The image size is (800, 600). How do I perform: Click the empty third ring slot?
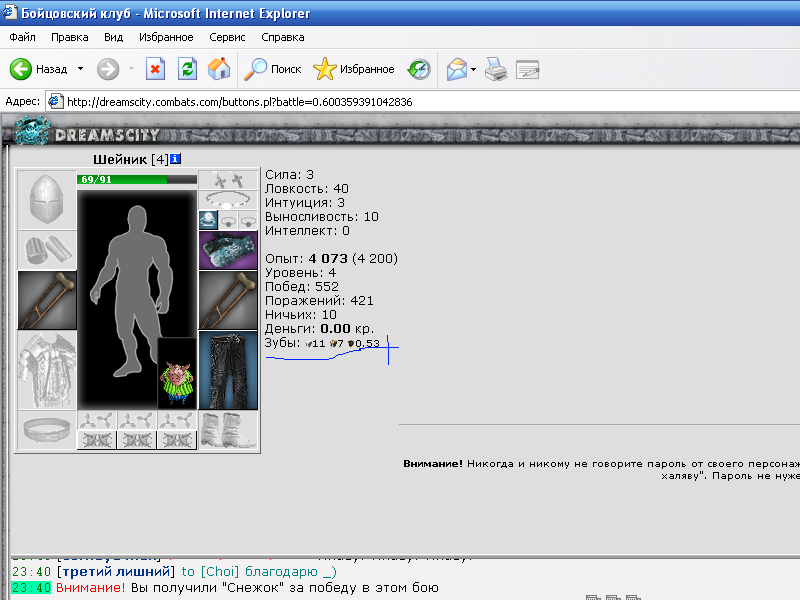coord(248,220)
